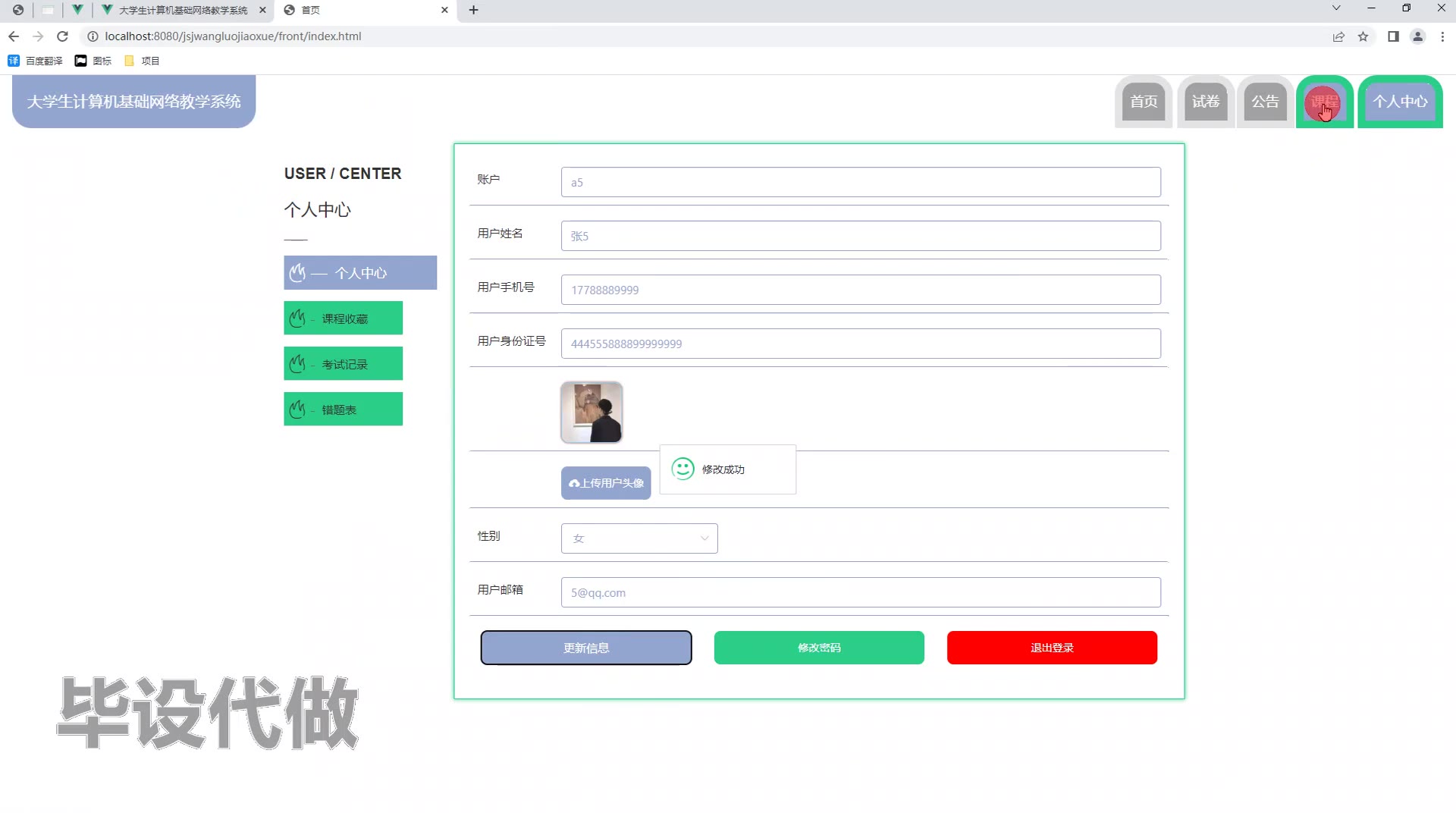Screen dimensions: 1456x813
Task: Open the 课程 top menu item
Action: (1325, 102)
